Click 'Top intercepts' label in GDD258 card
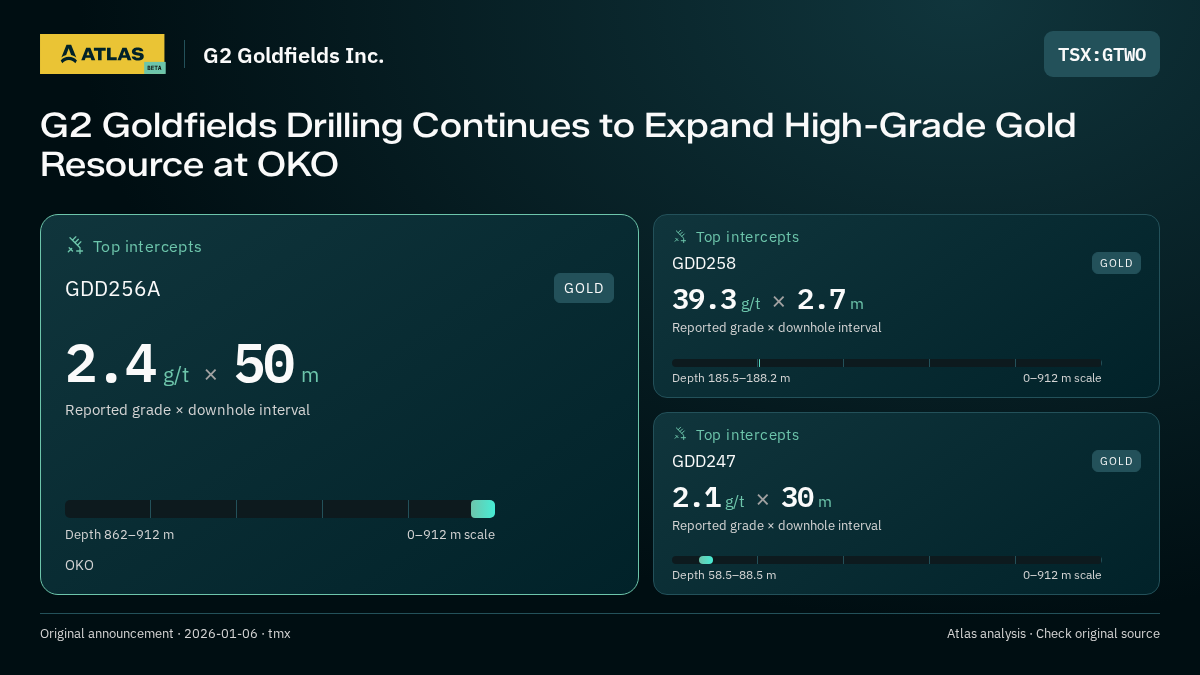 pos(747,237)
